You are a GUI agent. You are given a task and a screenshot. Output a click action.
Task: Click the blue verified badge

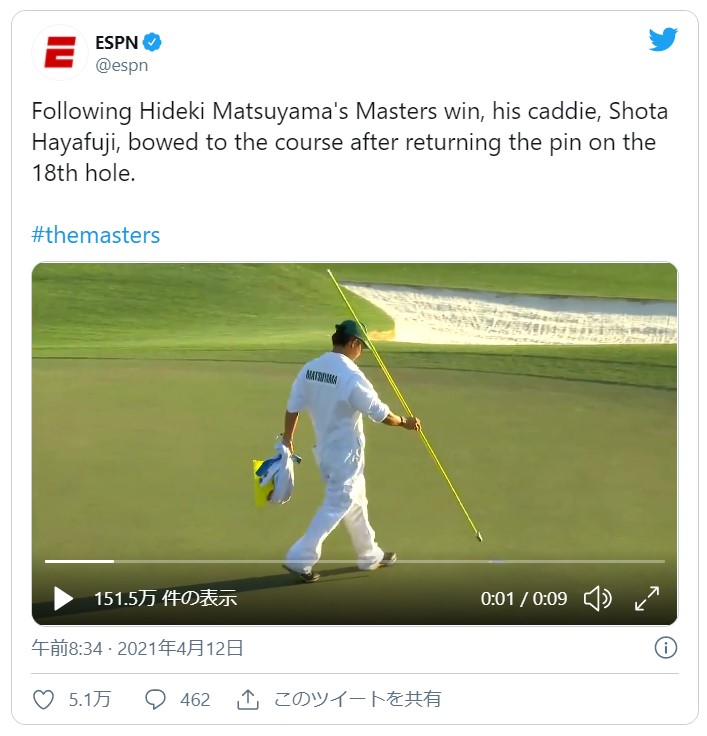152,42
